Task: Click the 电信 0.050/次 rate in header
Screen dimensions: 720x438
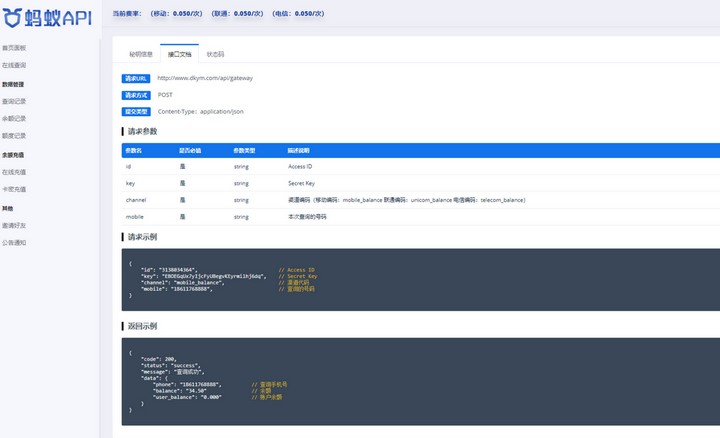Action: coord(298,14)
